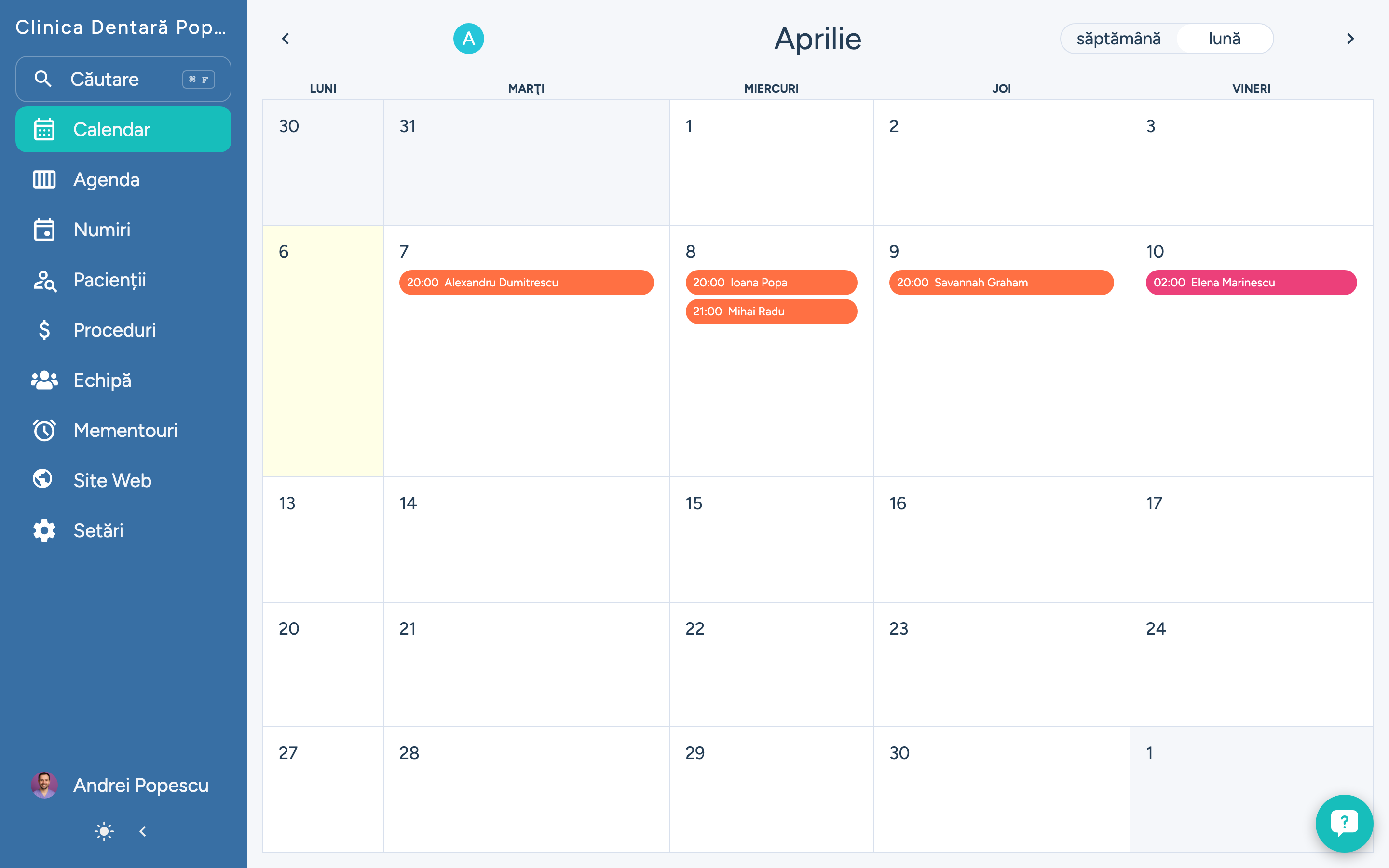Open Mementouri alarm clock icon
The width and height of the screenshot is (1389, 868).
[44, 430]
